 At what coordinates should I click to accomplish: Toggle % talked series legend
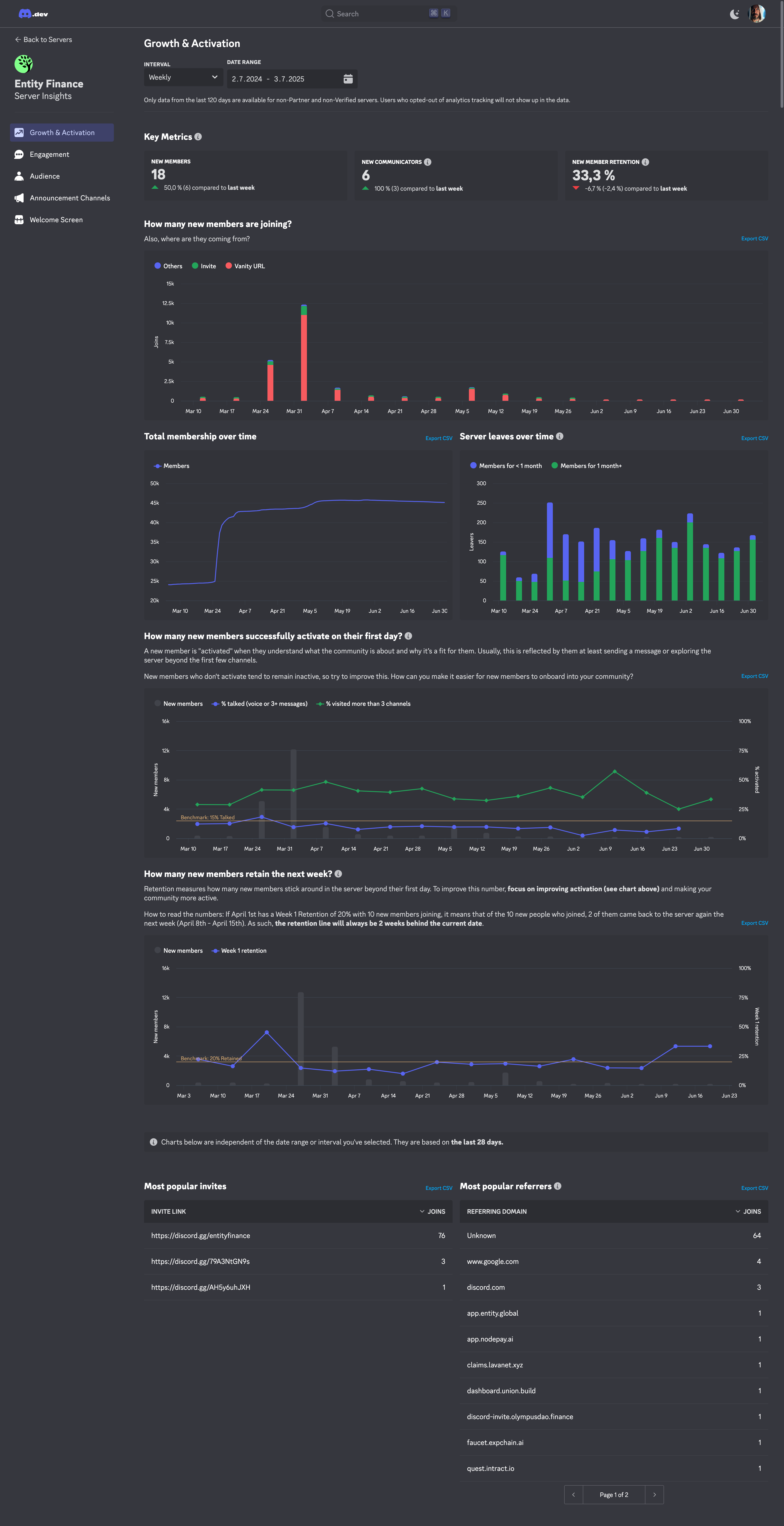pyautogui.click(x=259, y=704)
